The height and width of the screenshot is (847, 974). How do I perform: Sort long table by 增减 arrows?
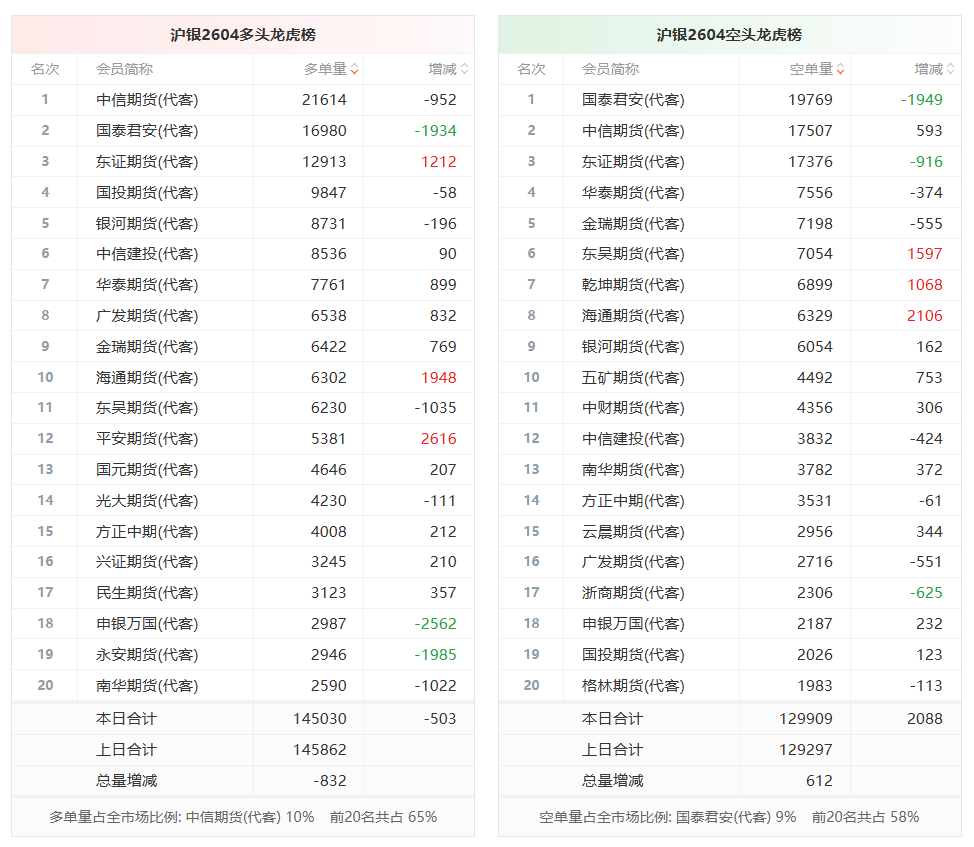click(x=464, y=69)
